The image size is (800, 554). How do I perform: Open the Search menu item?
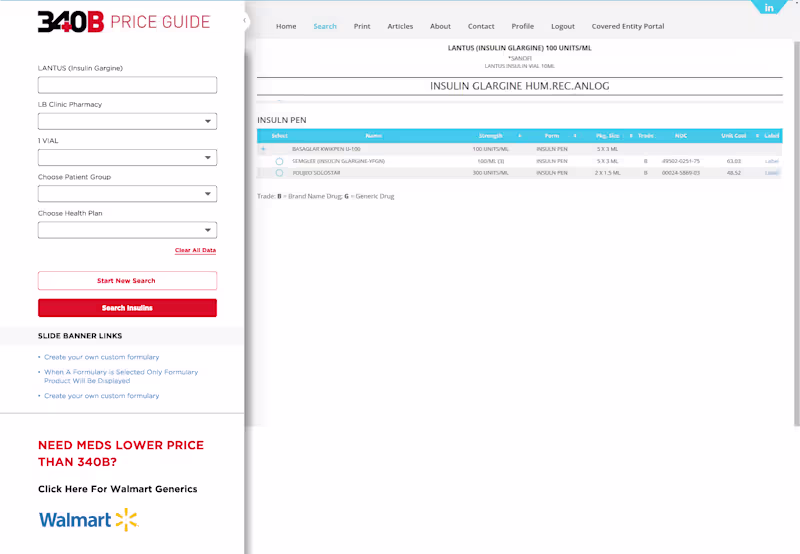(325, 26)
